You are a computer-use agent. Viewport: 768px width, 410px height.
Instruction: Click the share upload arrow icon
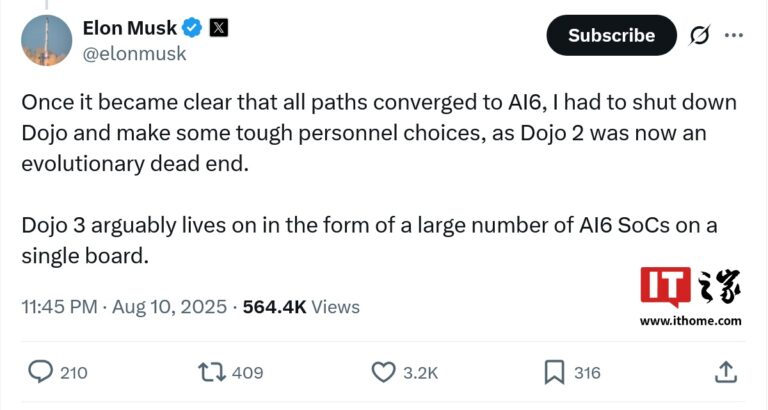[727, 372]
